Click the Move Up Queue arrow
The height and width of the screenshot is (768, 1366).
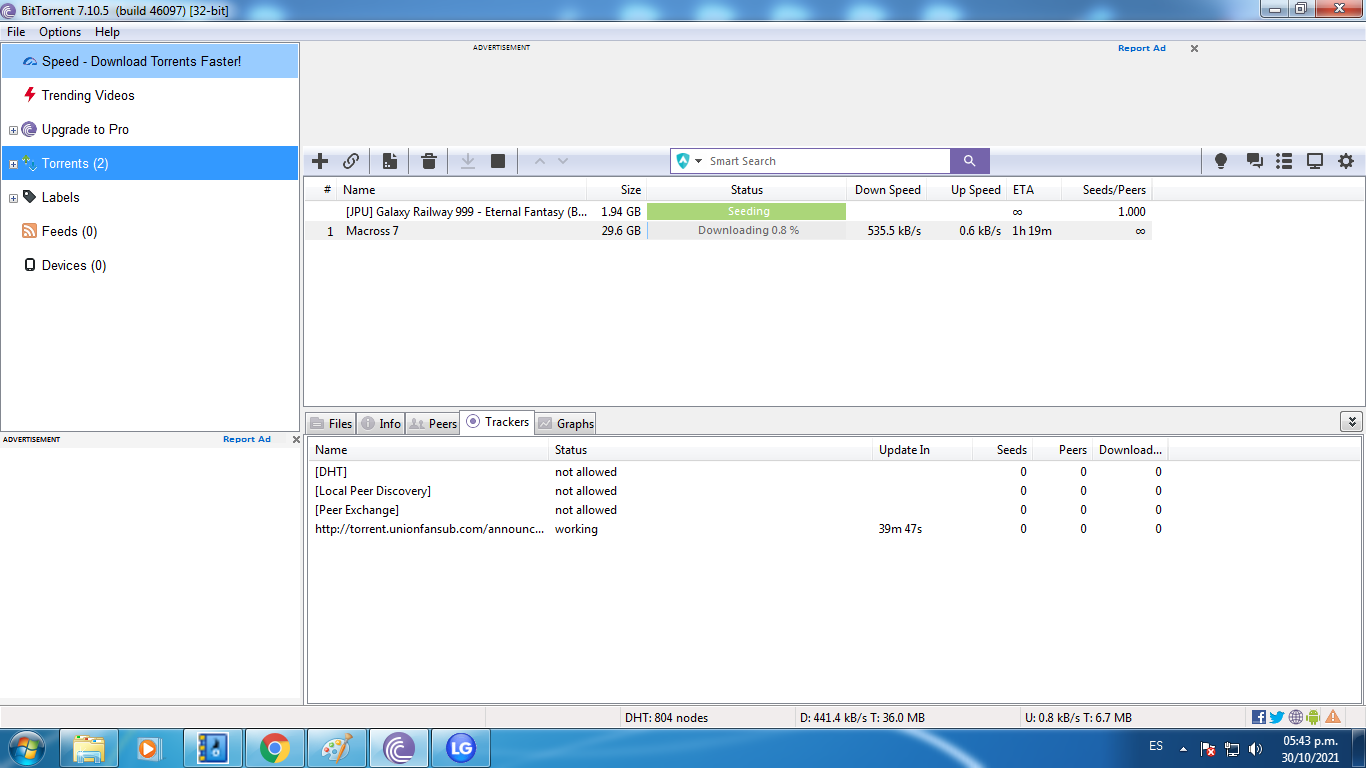pyautogui.click(x=540, y=161)
